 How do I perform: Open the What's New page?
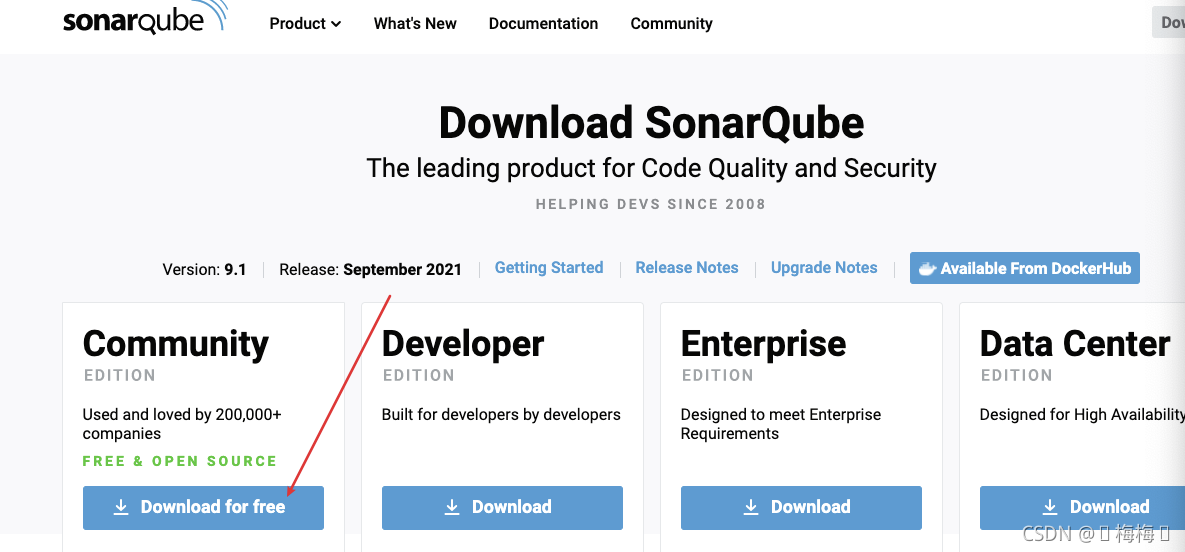tap(415, 23)
